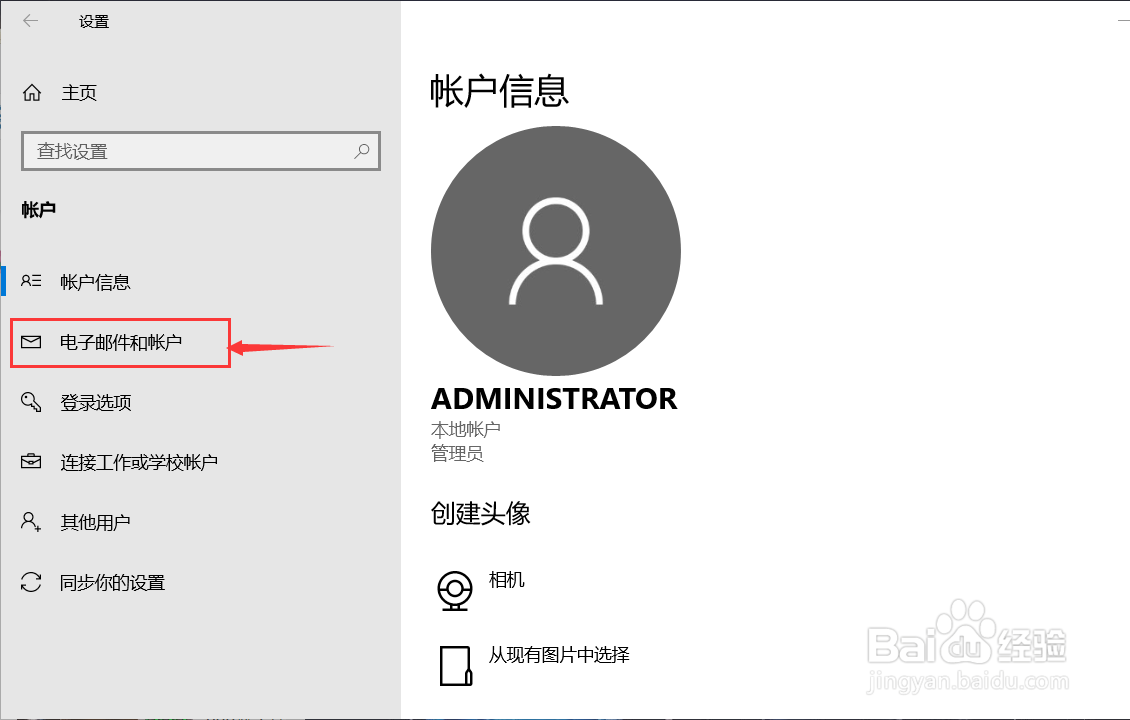Click the envelope email icon
Viewport: 1130px width, 720px height.
pyautogui.click(x=32, y=343)
